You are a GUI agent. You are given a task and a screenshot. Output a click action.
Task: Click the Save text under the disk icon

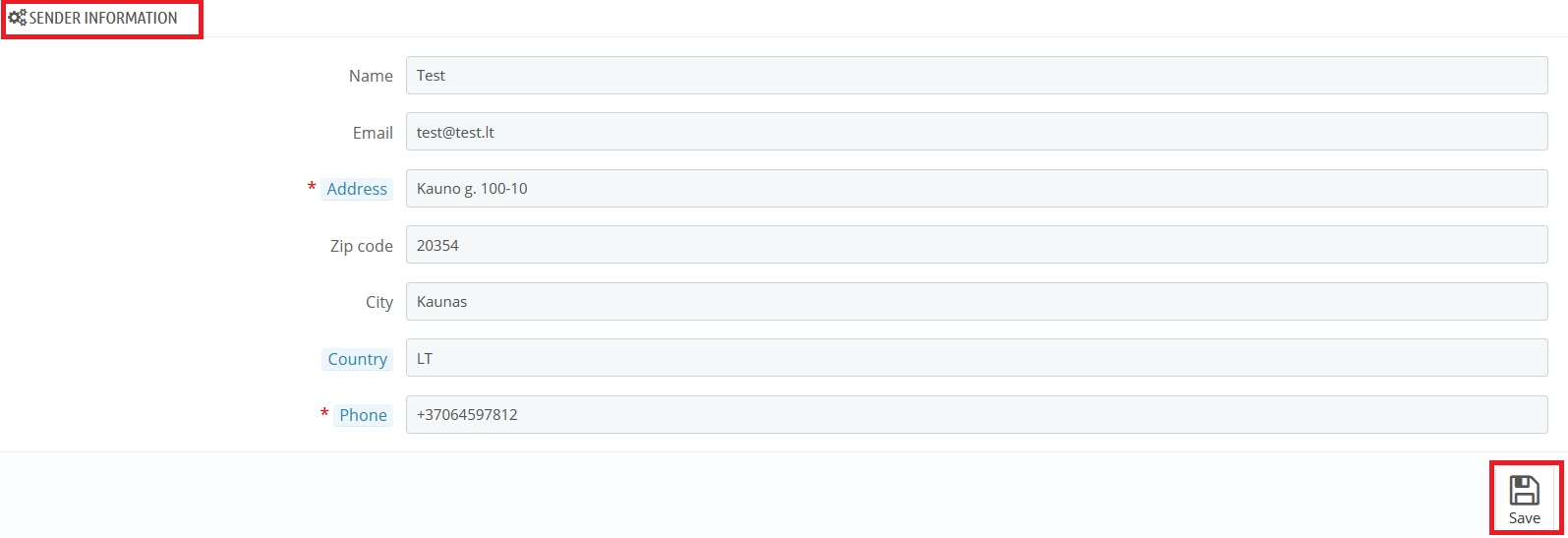tap(1525, 518)
